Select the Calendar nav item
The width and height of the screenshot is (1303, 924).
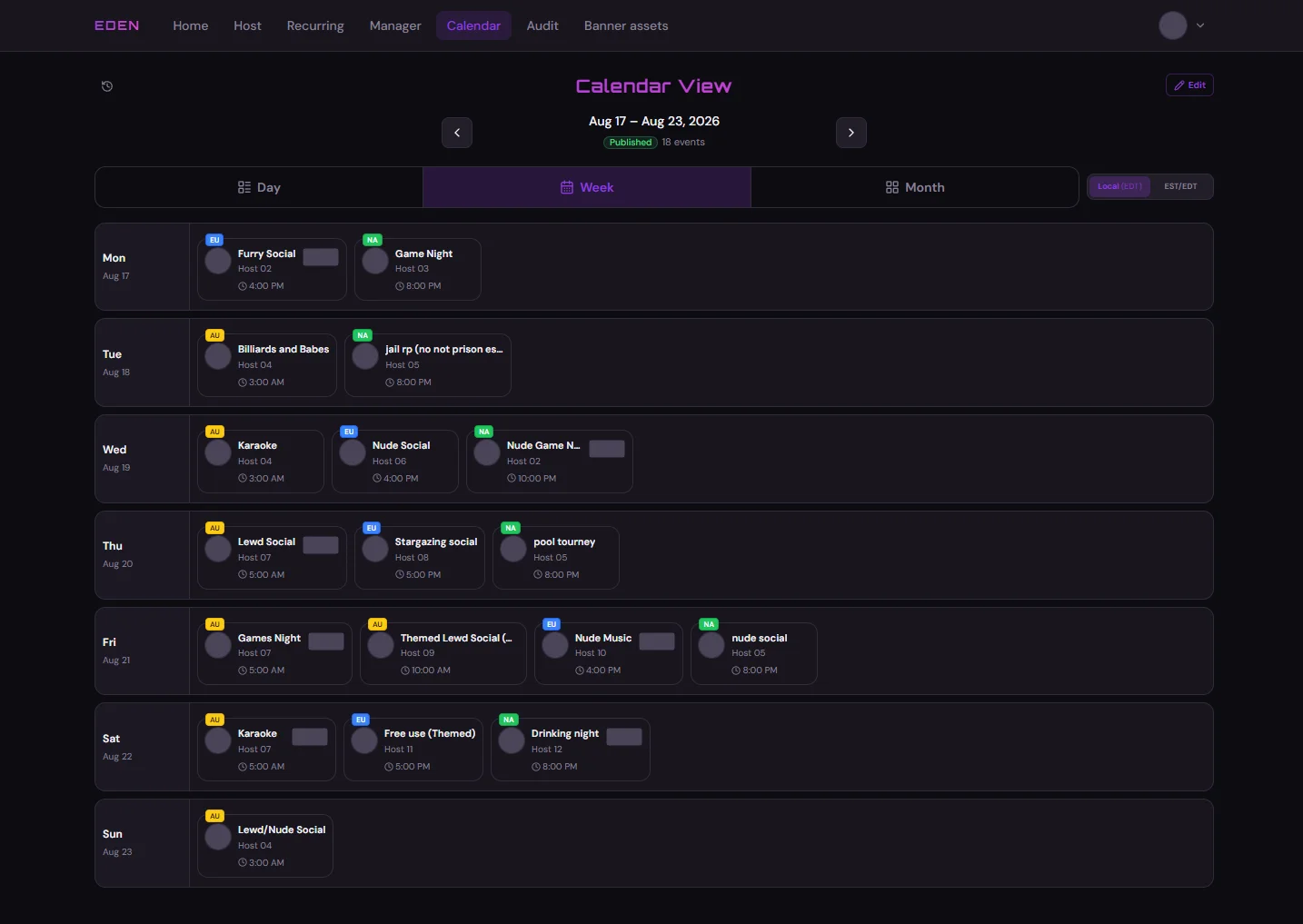click(473, 25)
